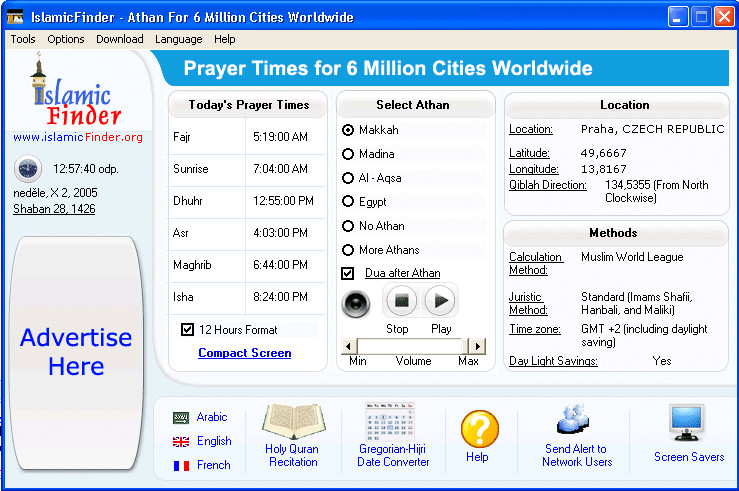Open the Help menu in menu bar
The height and width of the screenshot is (491, 739).
pyautogui.click(x=224, y=39)
